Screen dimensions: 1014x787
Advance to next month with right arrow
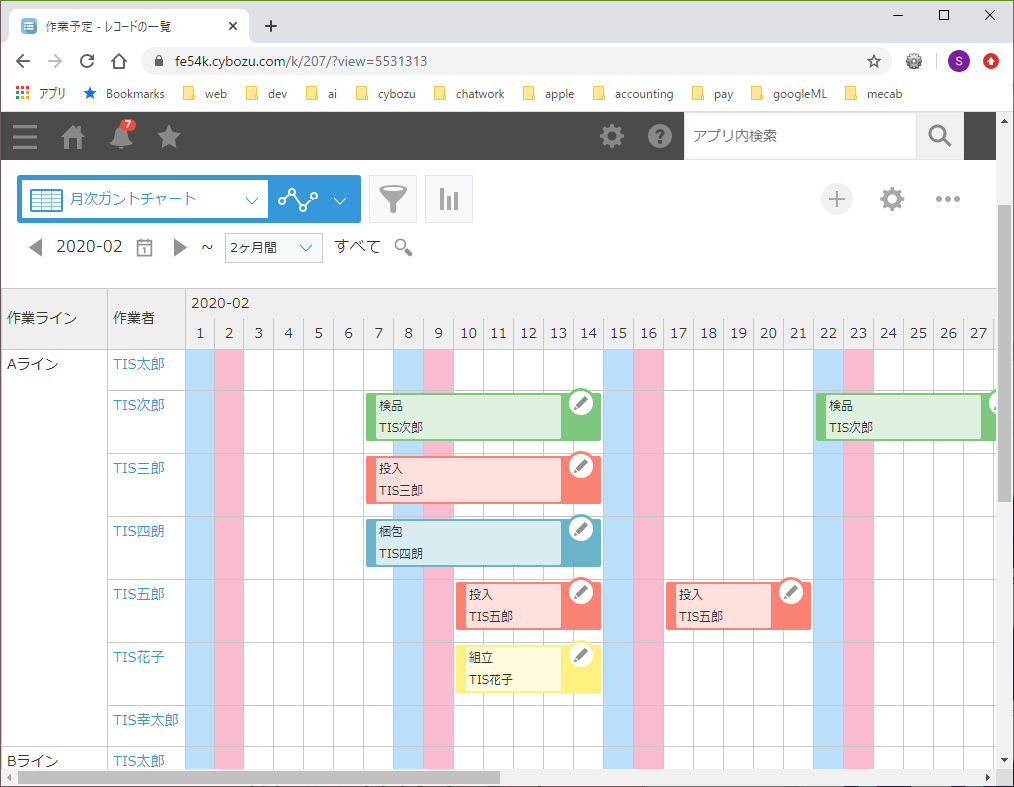[x=180, y=247]
